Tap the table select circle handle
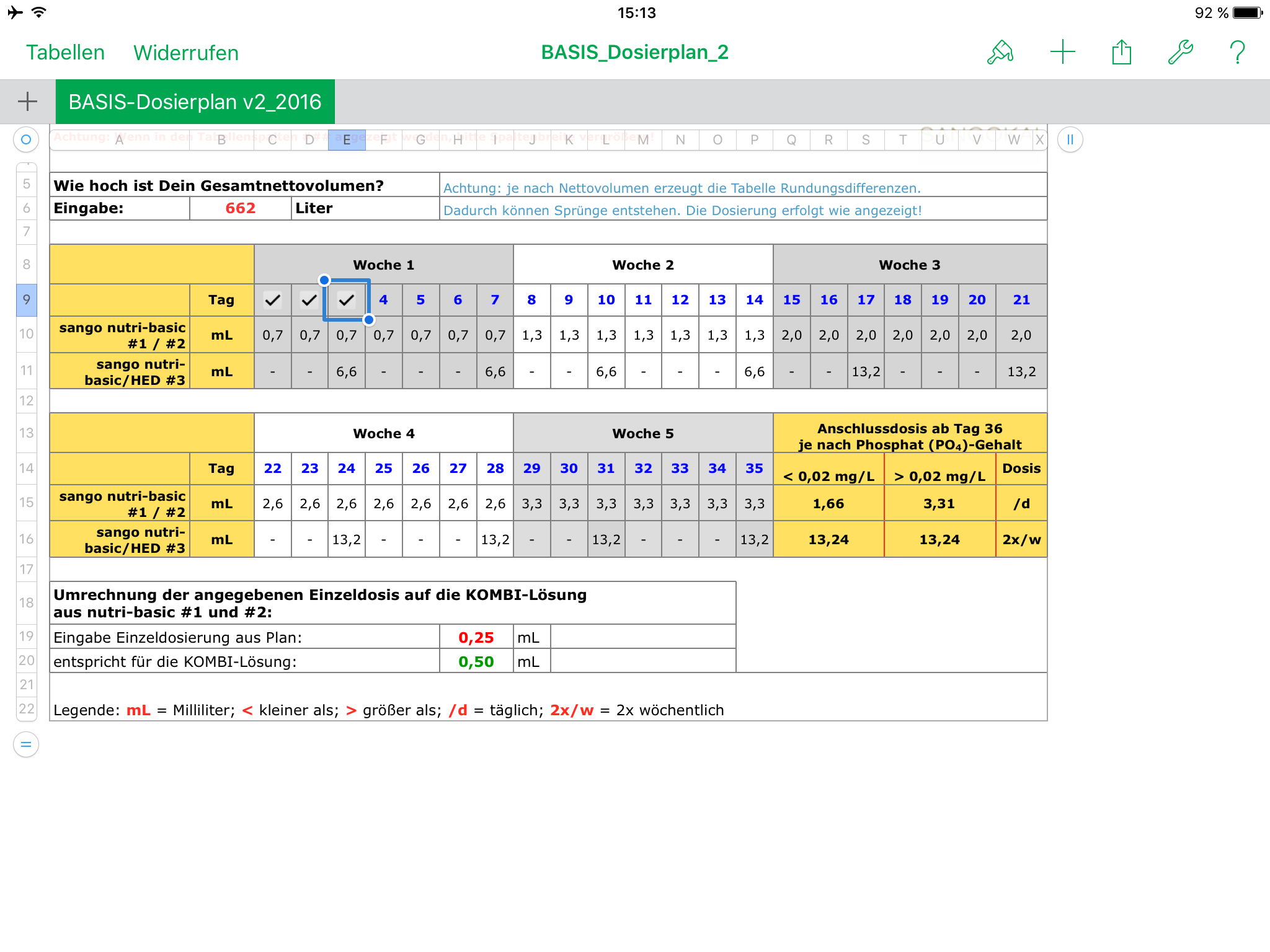Screen dimensions: 1270x952 (x=26, y=139)
